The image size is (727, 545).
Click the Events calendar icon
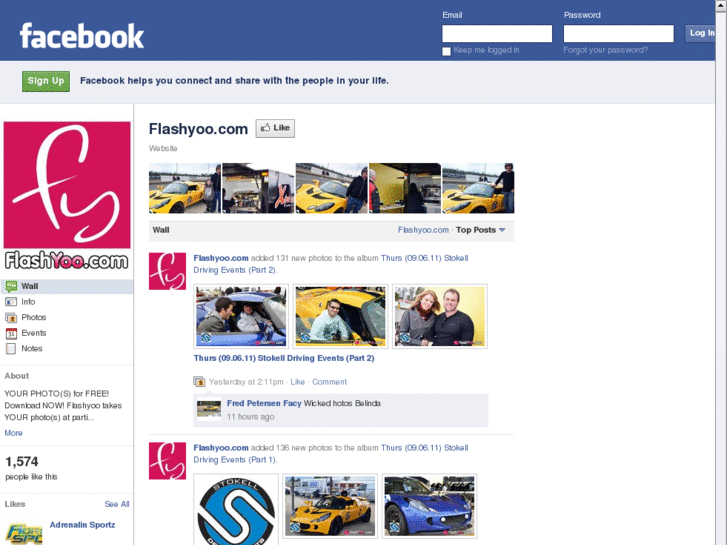[11, 333]
